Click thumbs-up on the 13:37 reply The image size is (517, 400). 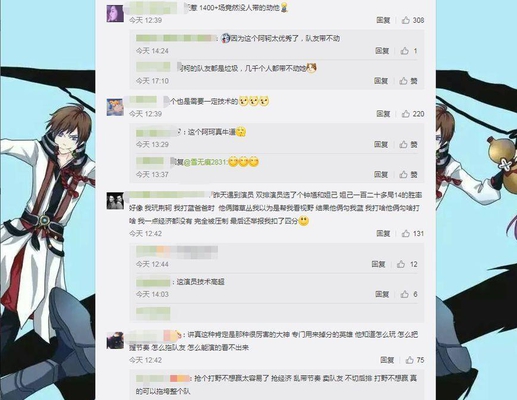404,175
